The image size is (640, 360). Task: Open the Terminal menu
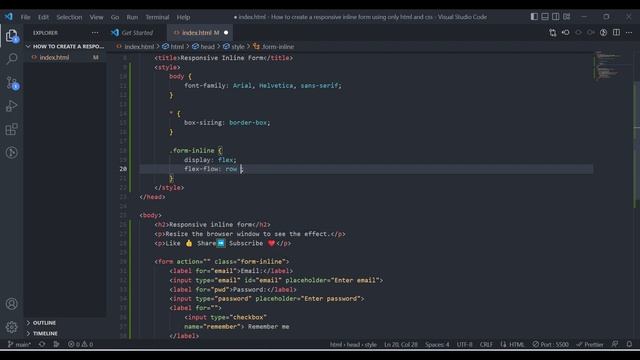point(157,17)
